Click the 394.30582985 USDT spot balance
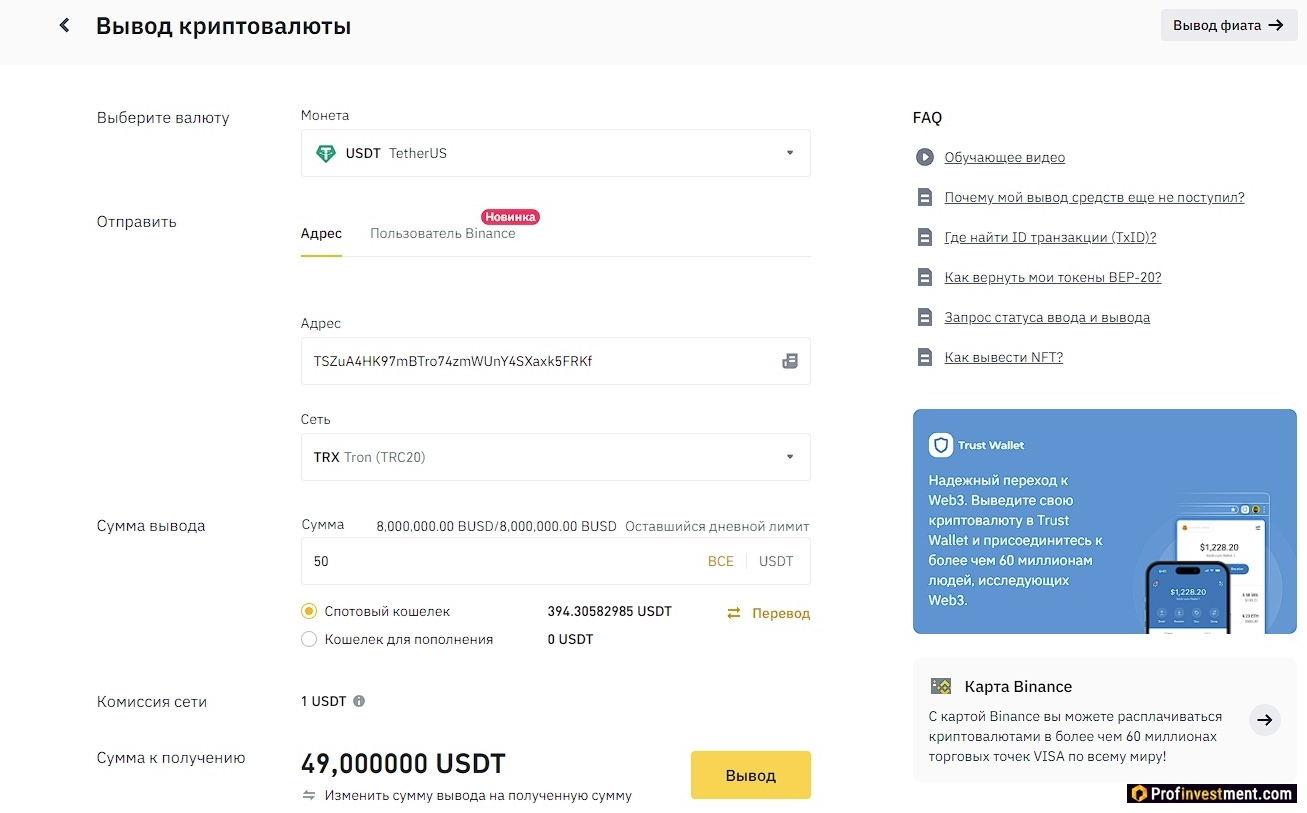This screenshot has width=1307, height=813. coord(610,611)
